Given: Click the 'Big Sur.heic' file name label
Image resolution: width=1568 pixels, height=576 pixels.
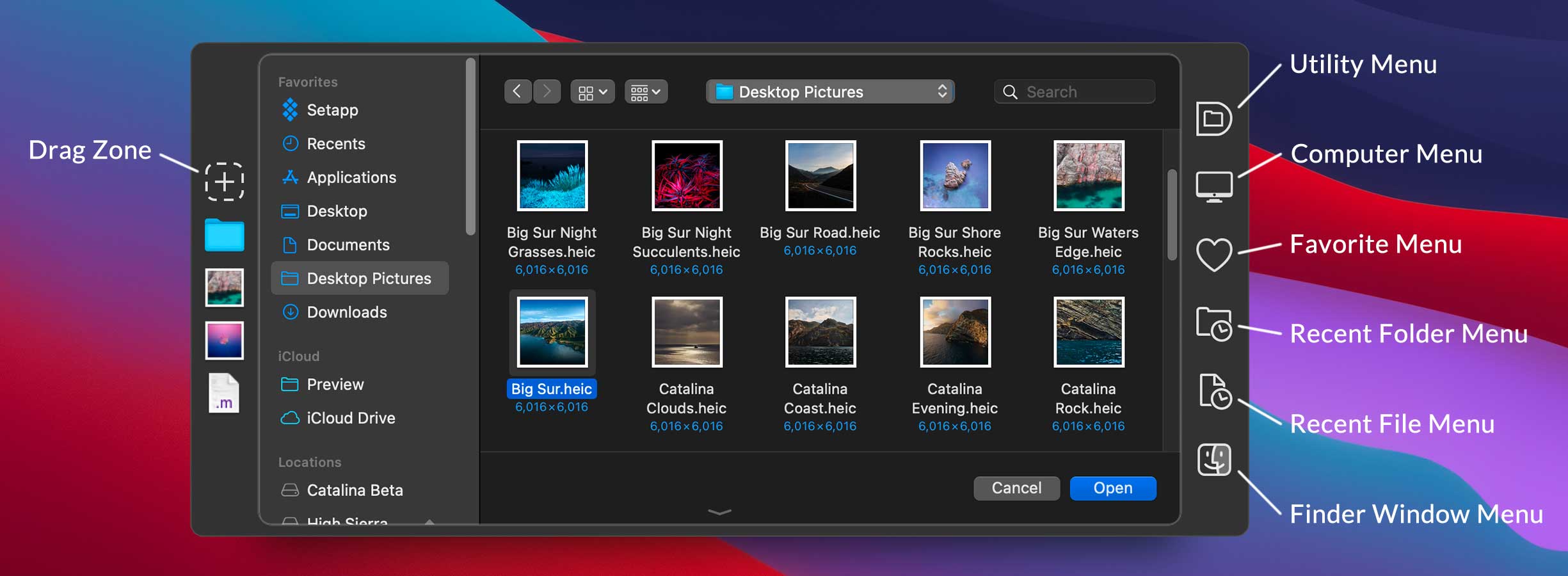Looking at the screenshot, I should 552,389.
